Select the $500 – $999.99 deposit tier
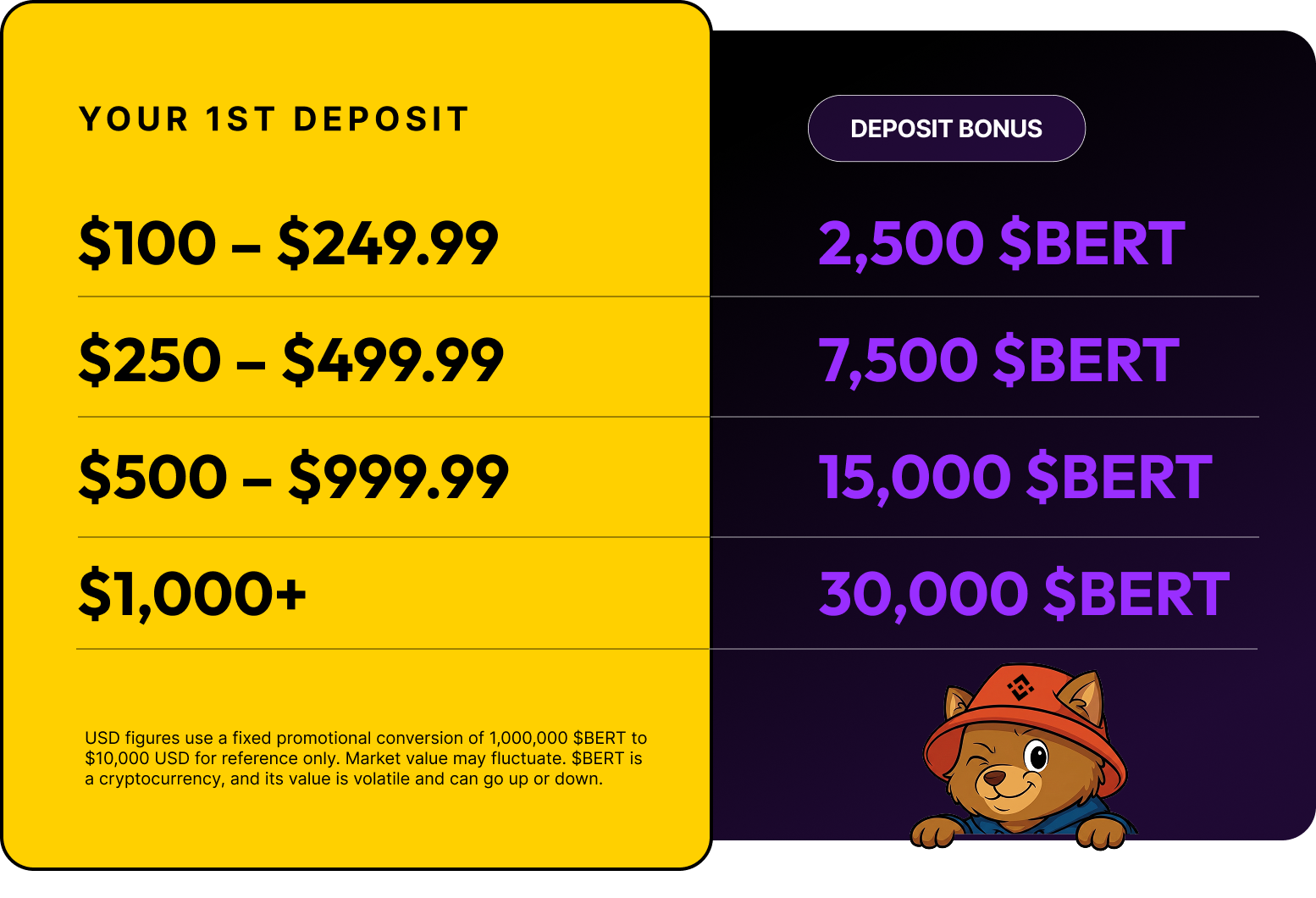The width and height of the screenshot is (1316, 898). 294,477
